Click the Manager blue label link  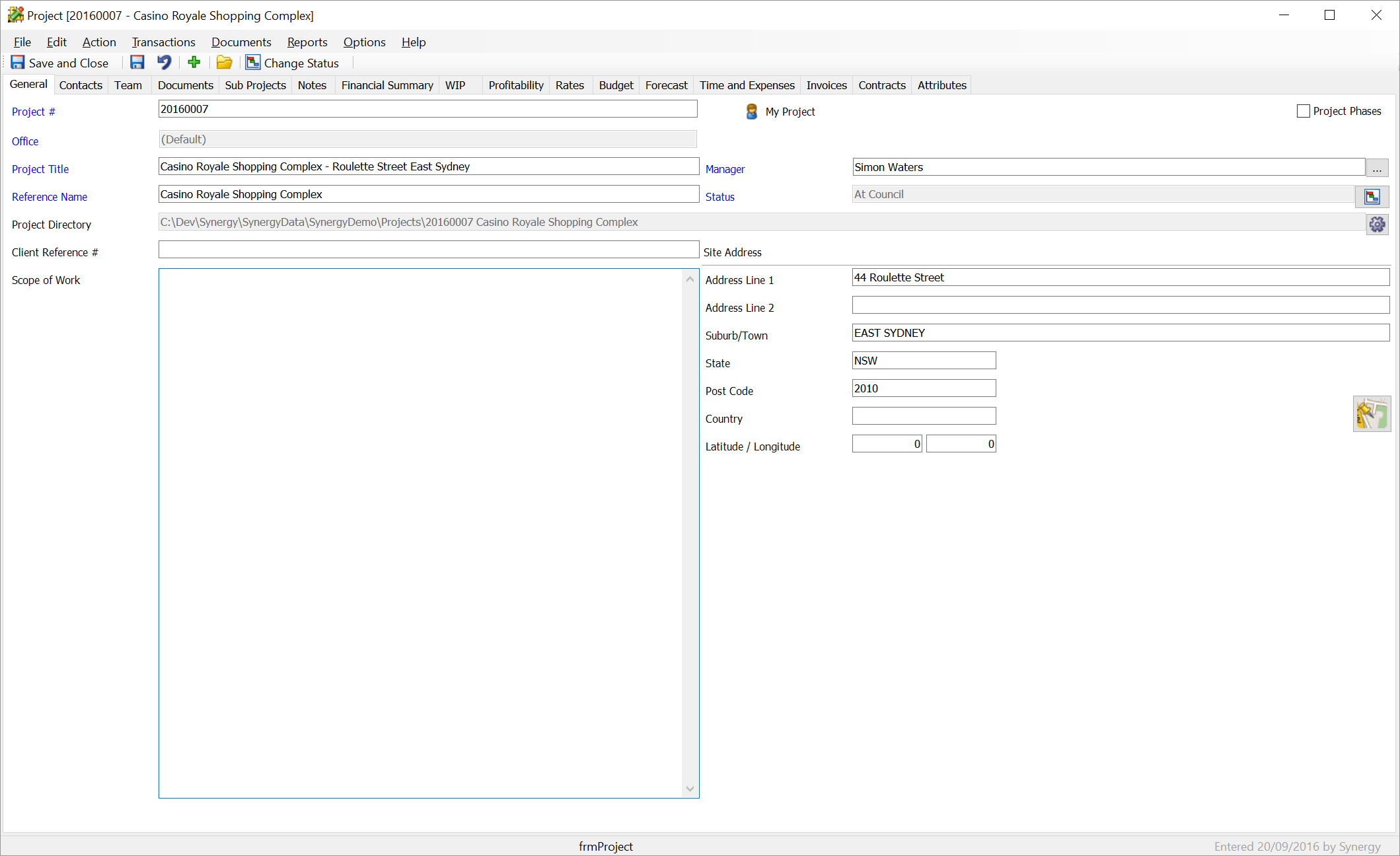click(x=725, y=169)
